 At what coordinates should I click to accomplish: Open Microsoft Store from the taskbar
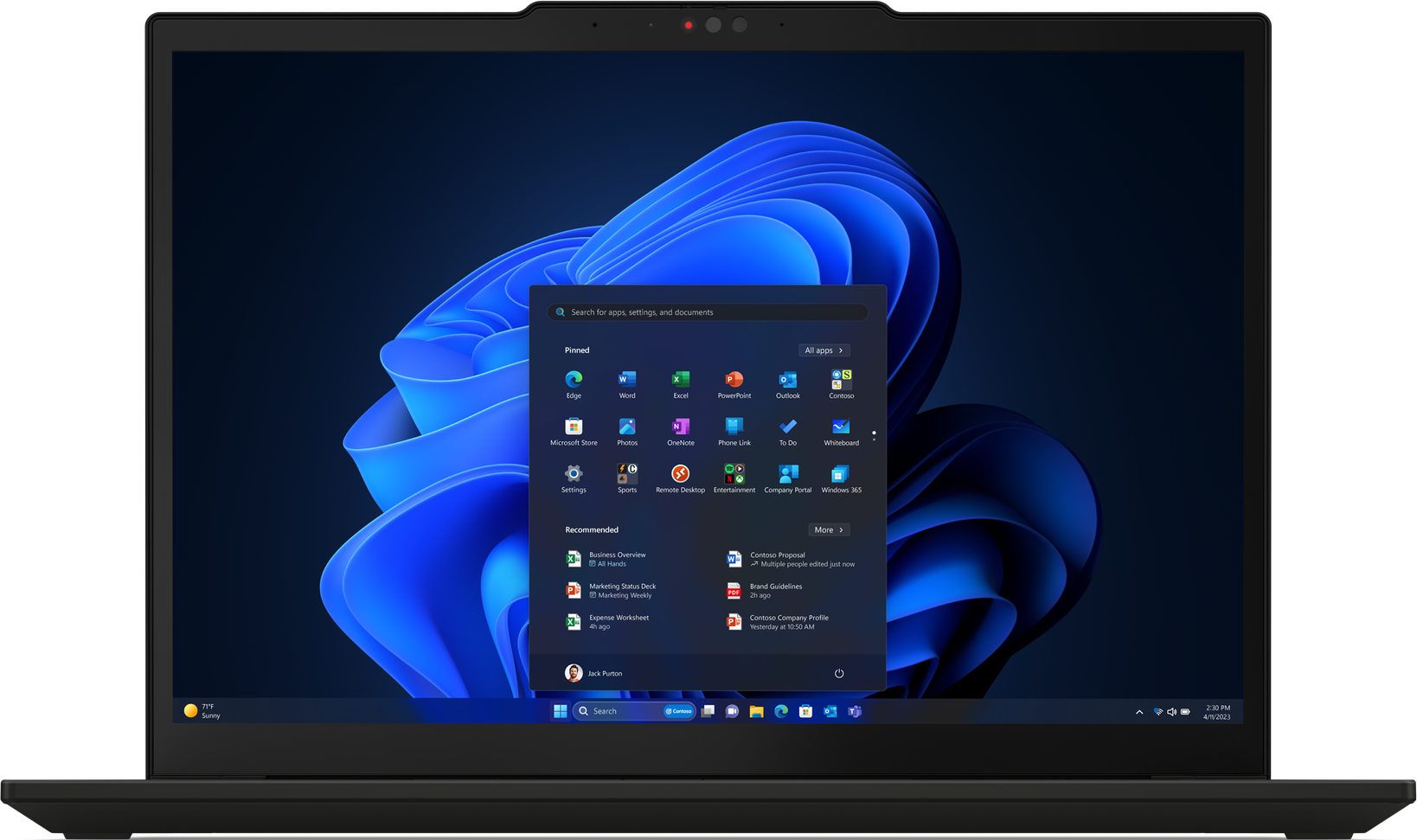tap(805, 711)
